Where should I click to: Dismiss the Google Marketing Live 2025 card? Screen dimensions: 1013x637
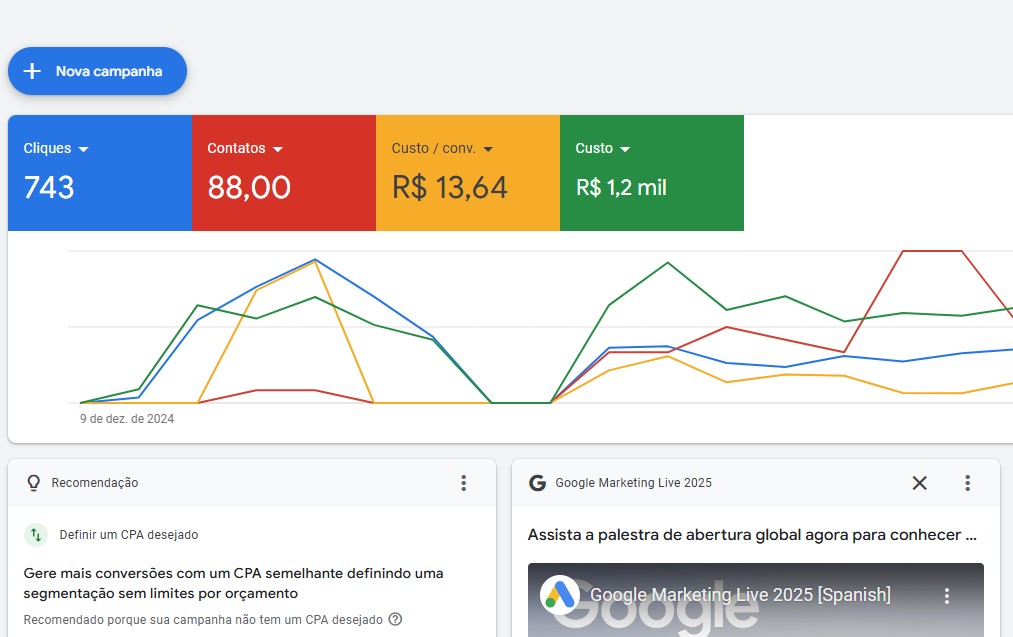pos(919,483)
